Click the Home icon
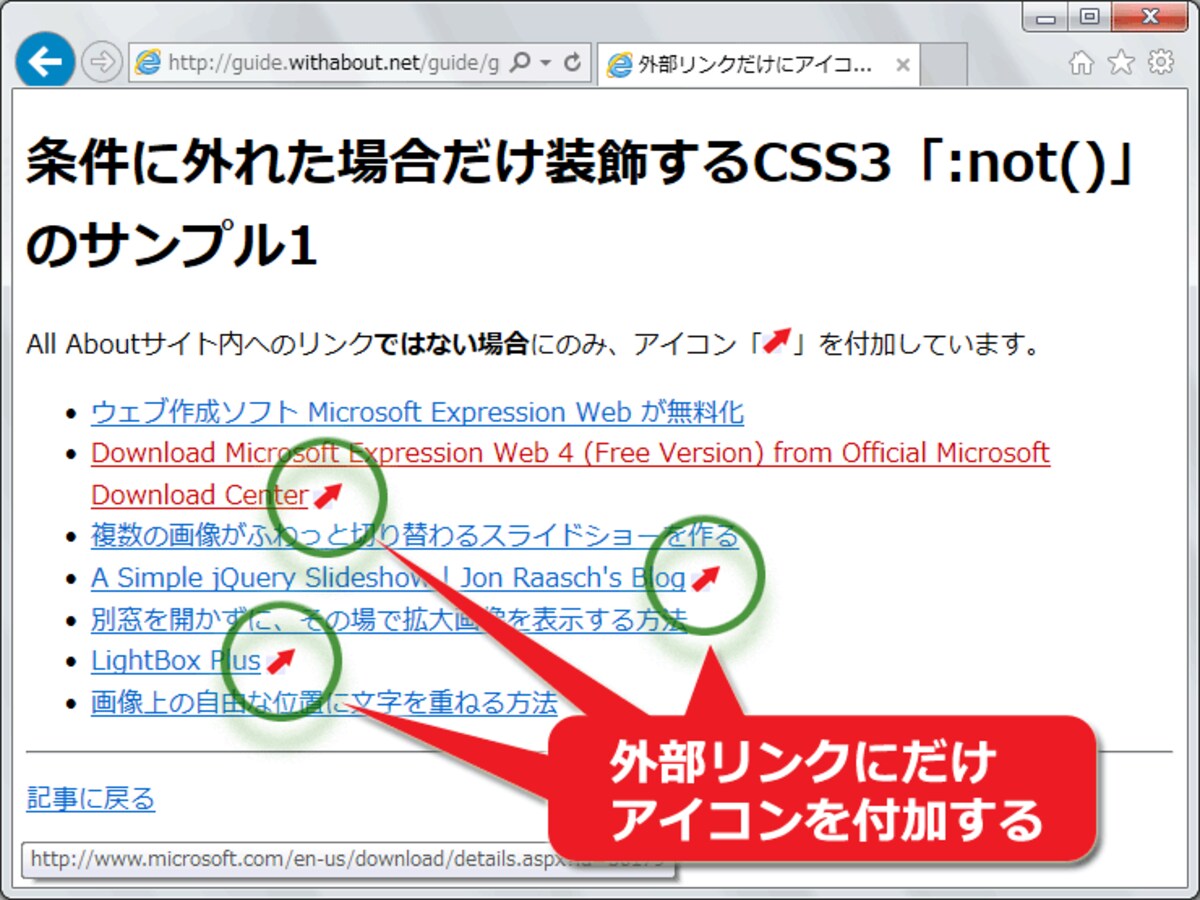 (x=1081, y=63)
